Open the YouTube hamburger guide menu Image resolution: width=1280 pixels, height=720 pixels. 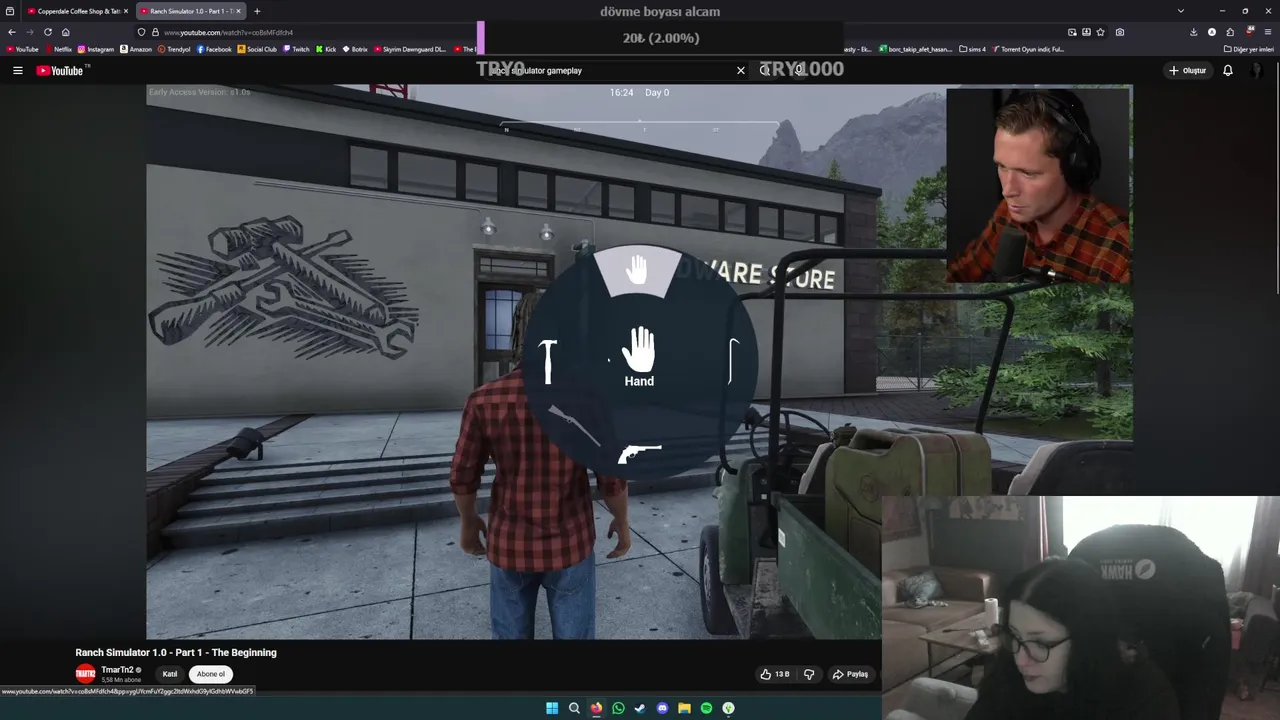[x=17, y=70]
